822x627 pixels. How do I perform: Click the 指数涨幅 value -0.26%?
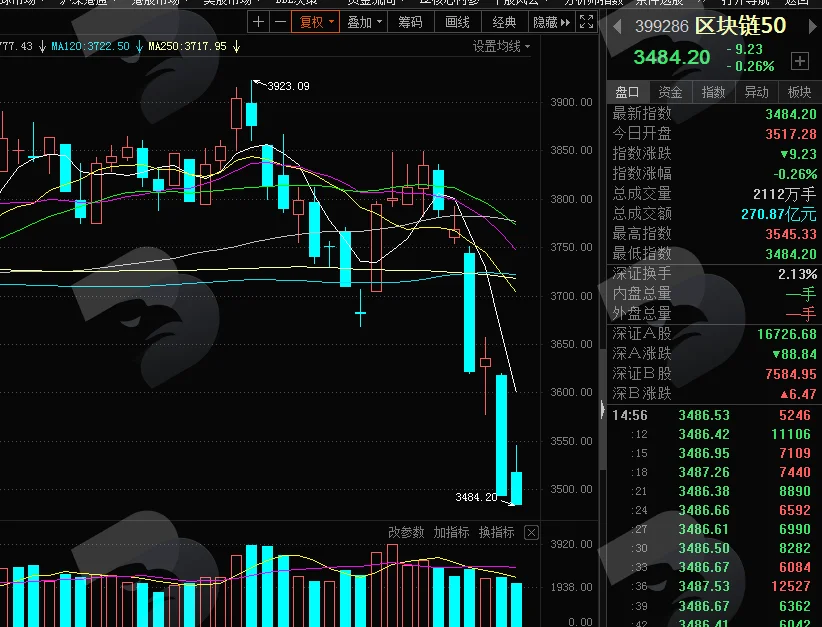795,174
